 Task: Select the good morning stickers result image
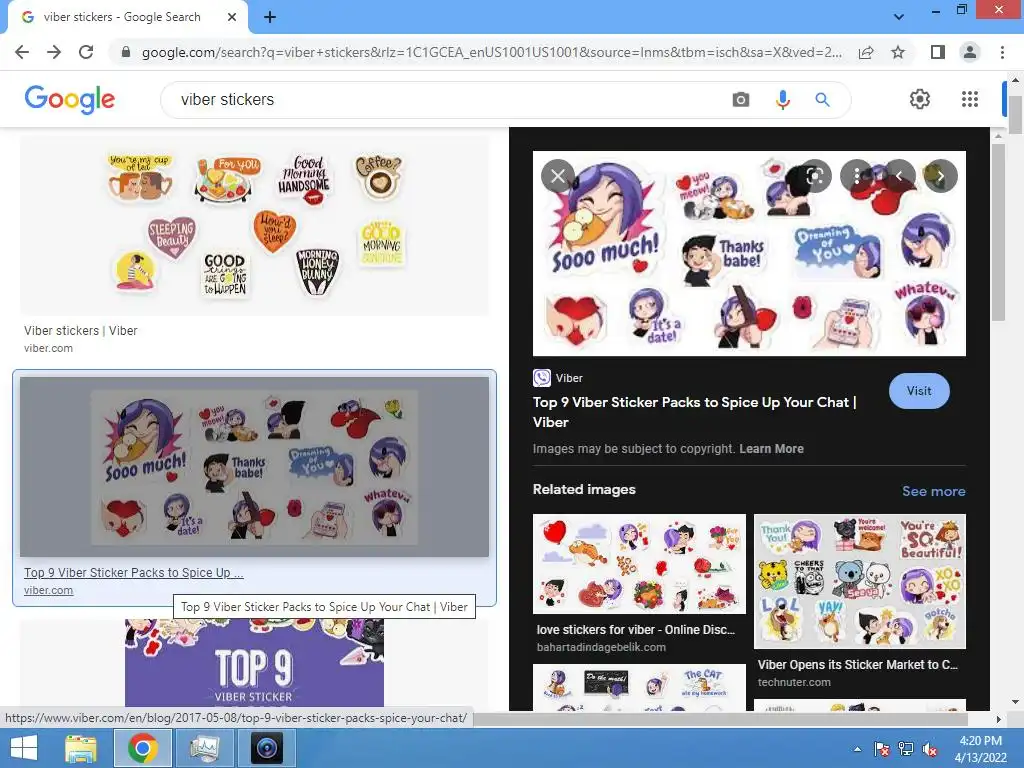point(254,226)
